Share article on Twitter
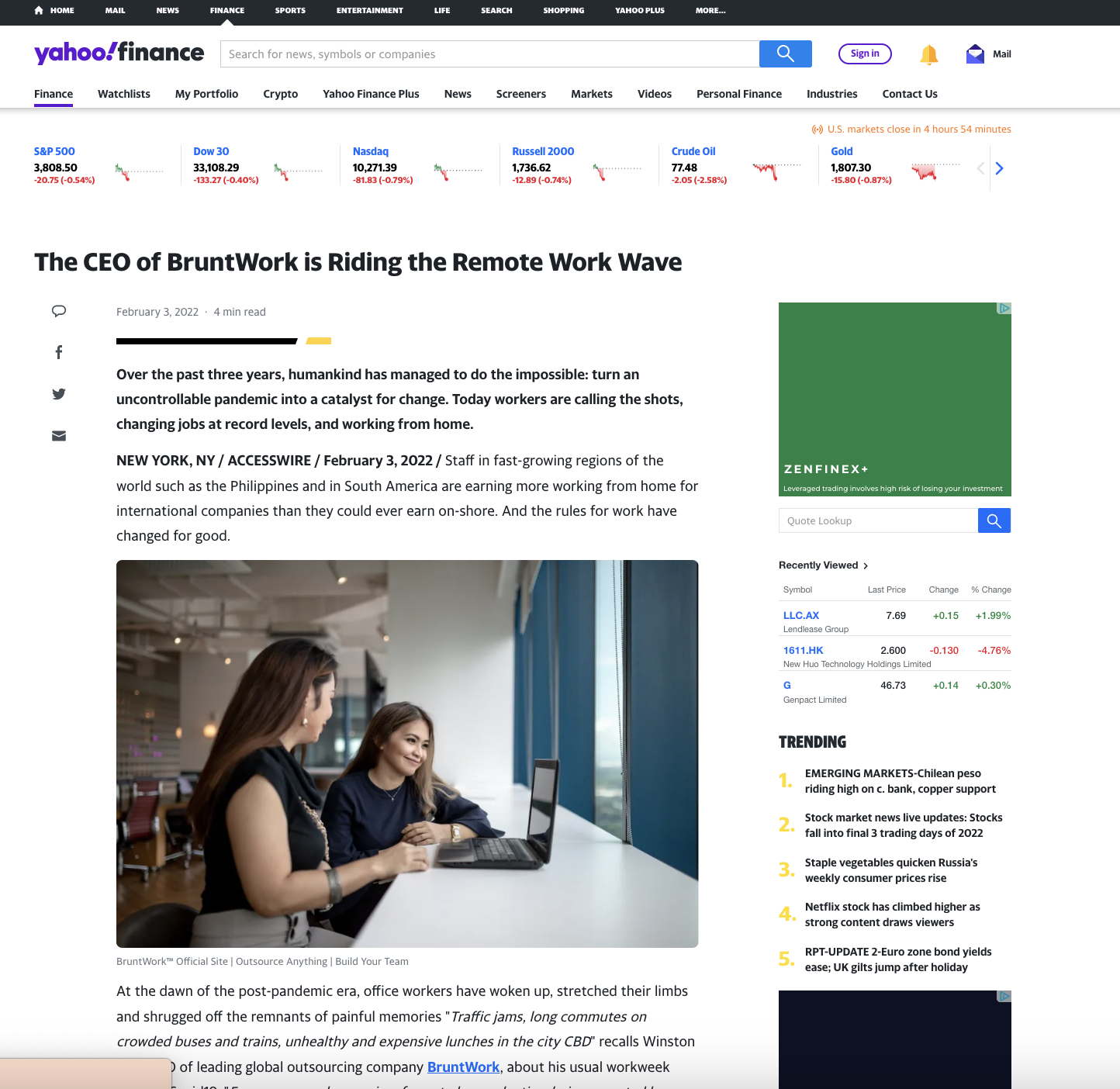This screenshot has width=1120, height=1089. (x=59, y=394)
